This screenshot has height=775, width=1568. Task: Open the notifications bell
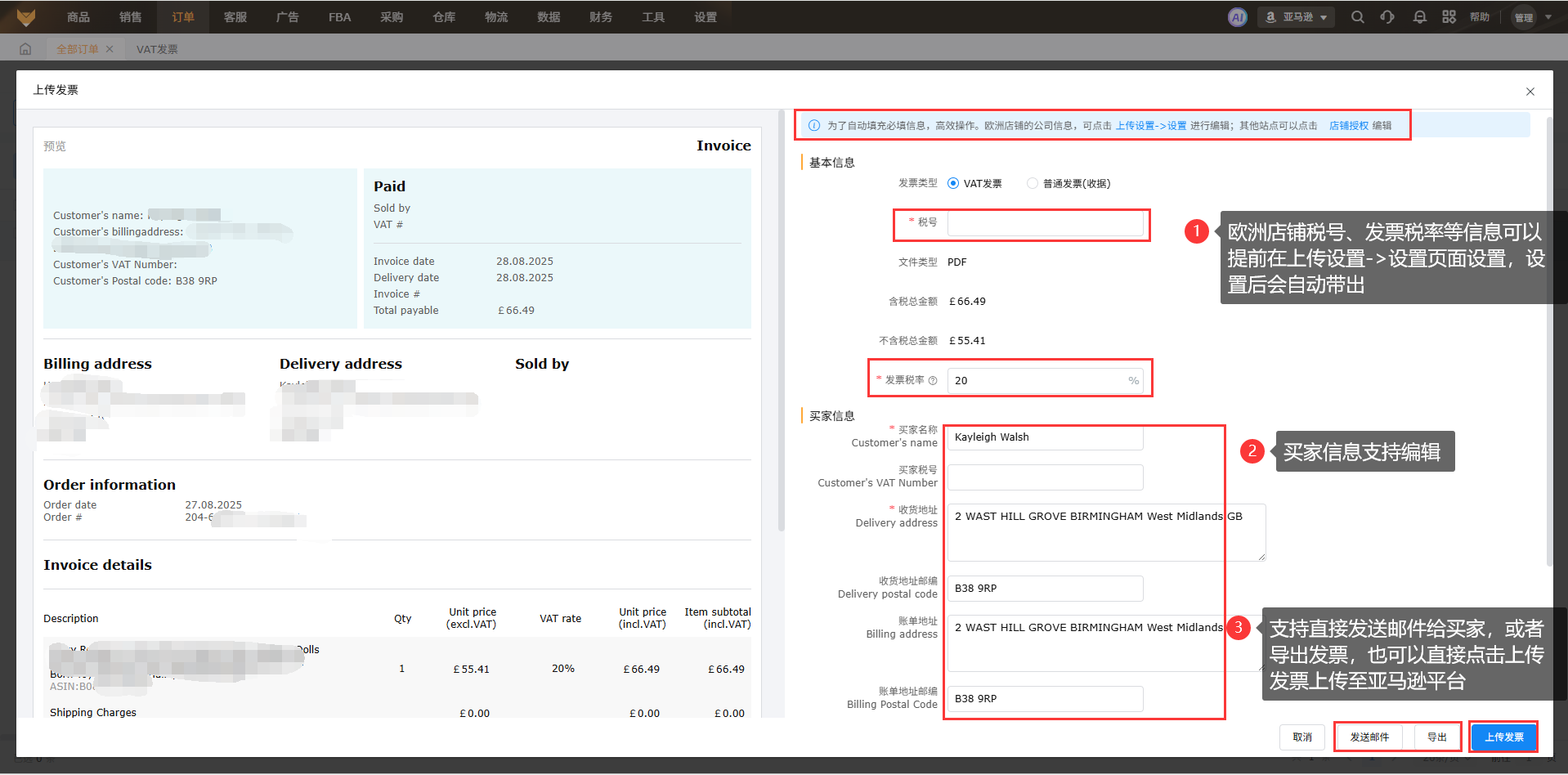click(x=1419, y=17)
